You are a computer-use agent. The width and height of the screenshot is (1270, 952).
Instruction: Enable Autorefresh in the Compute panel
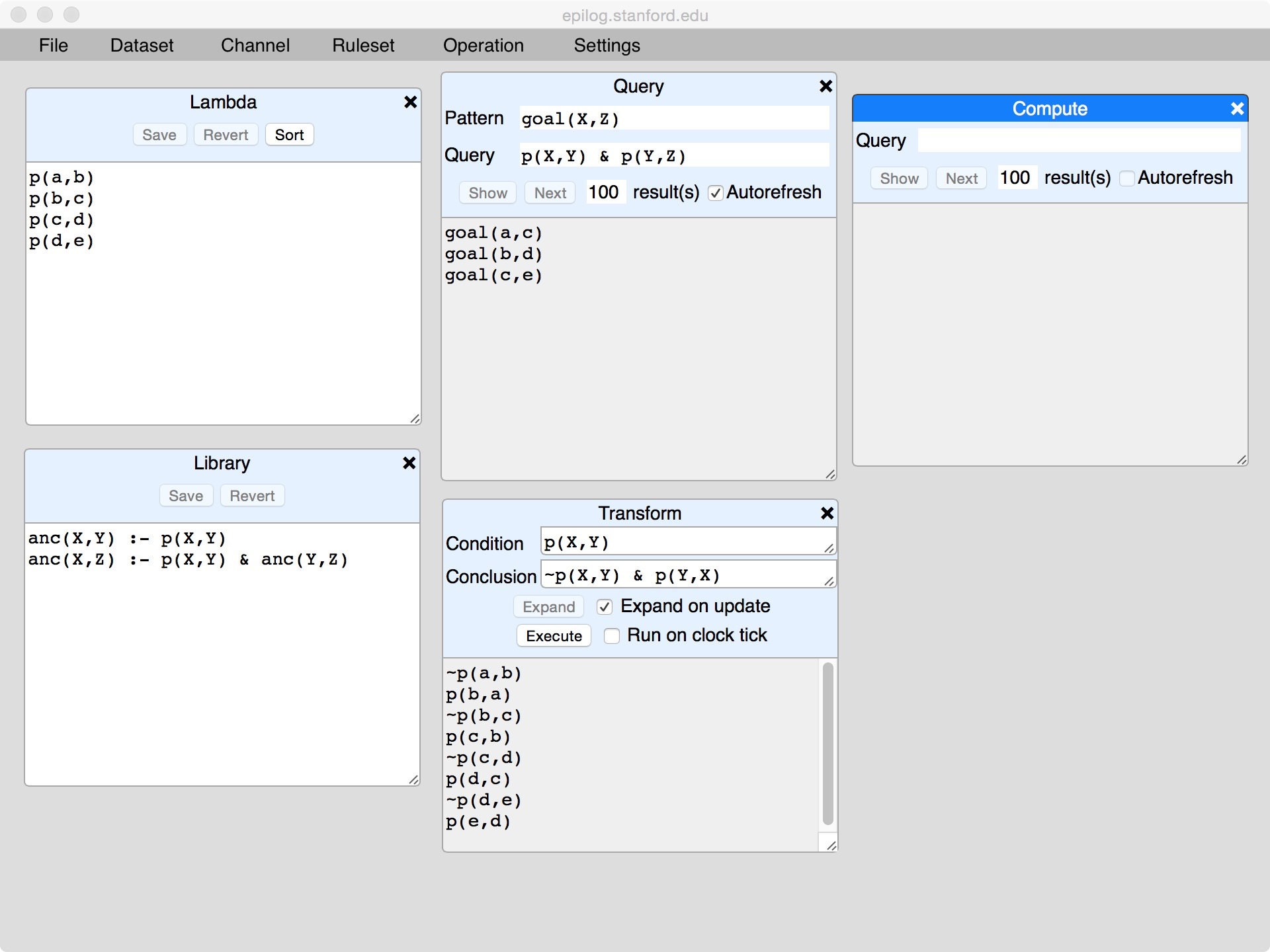pos(1127,178)
